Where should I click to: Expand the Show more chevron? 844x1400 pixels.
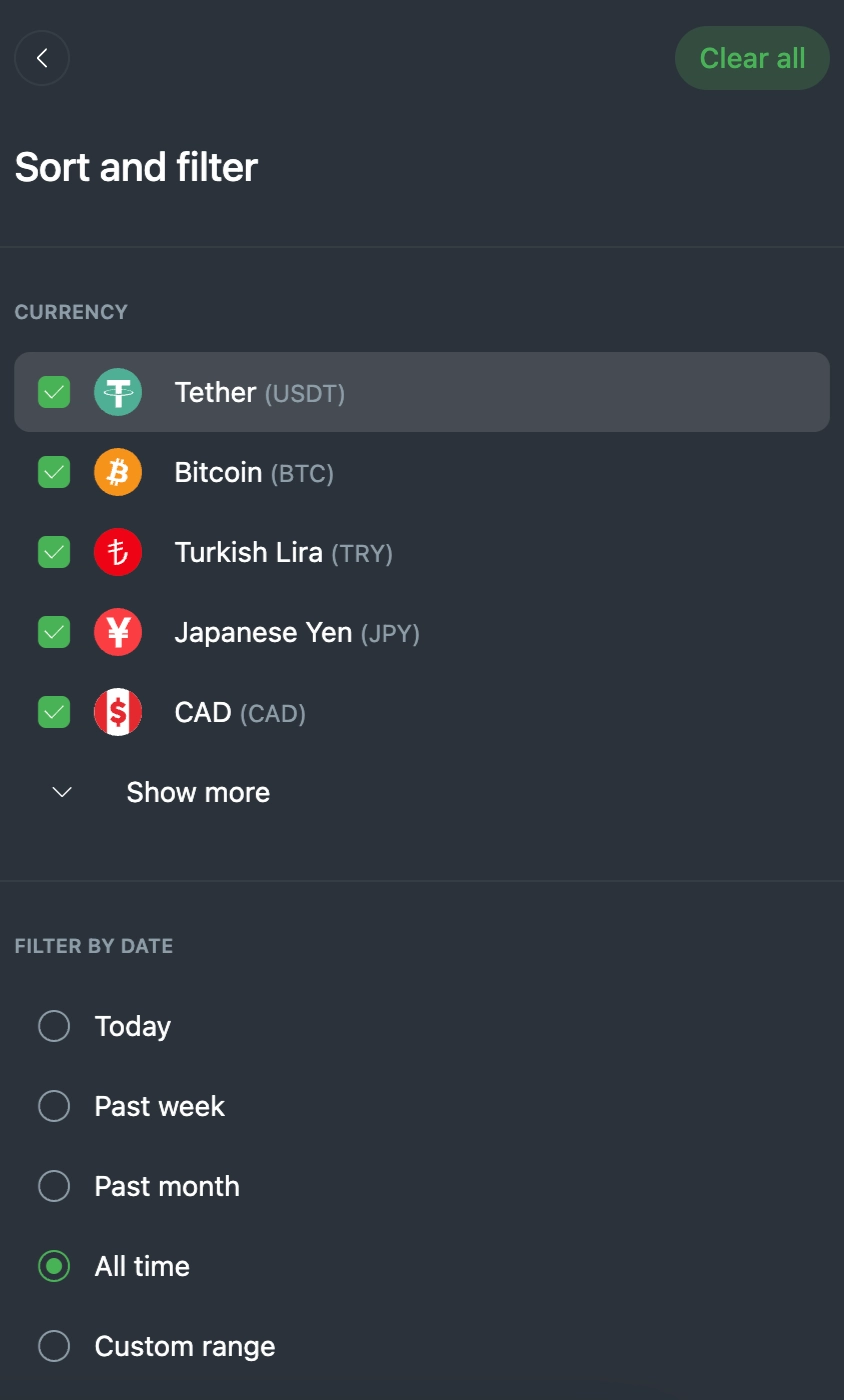pyautogui.click(x=62, y=792)
